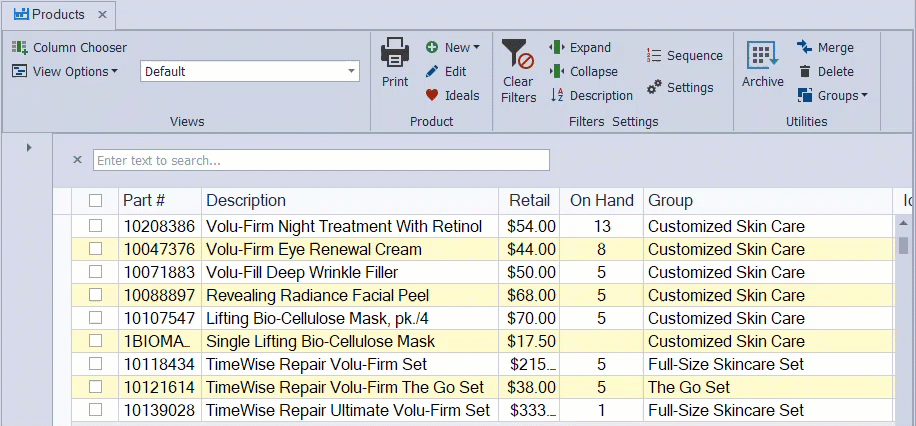The image size is (916, 426).
Task: Sort by the Part # column header
Action: point(160,200)
